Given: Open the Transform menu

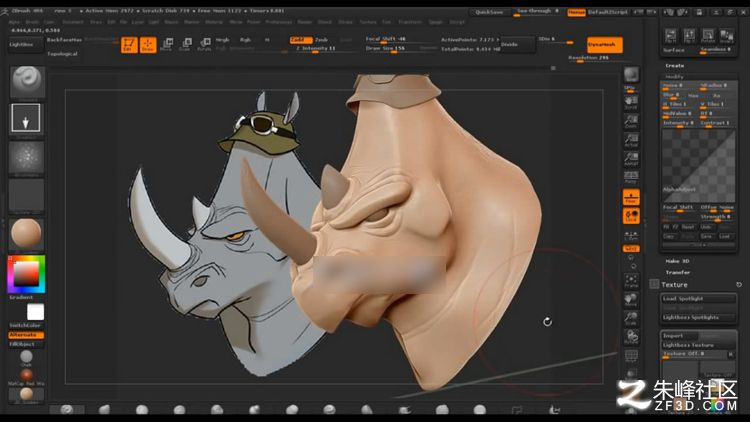Looking at the screenshot, I should (410, 22).
